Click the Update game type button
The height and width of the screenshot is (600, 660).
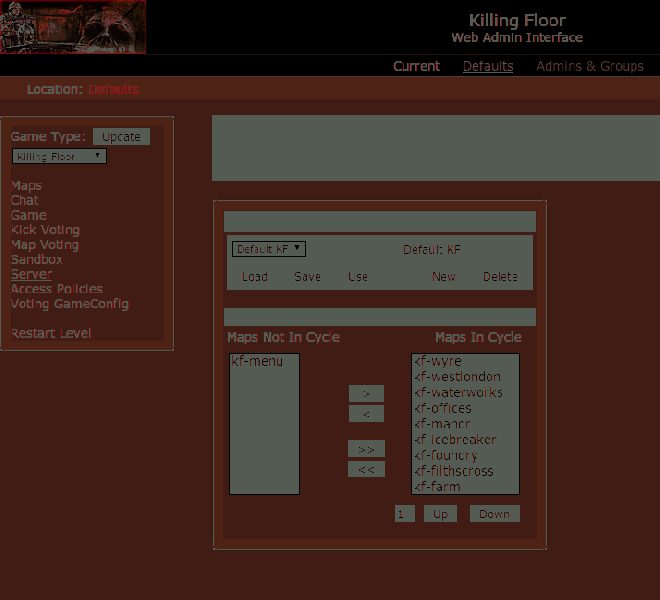point(121,137)
